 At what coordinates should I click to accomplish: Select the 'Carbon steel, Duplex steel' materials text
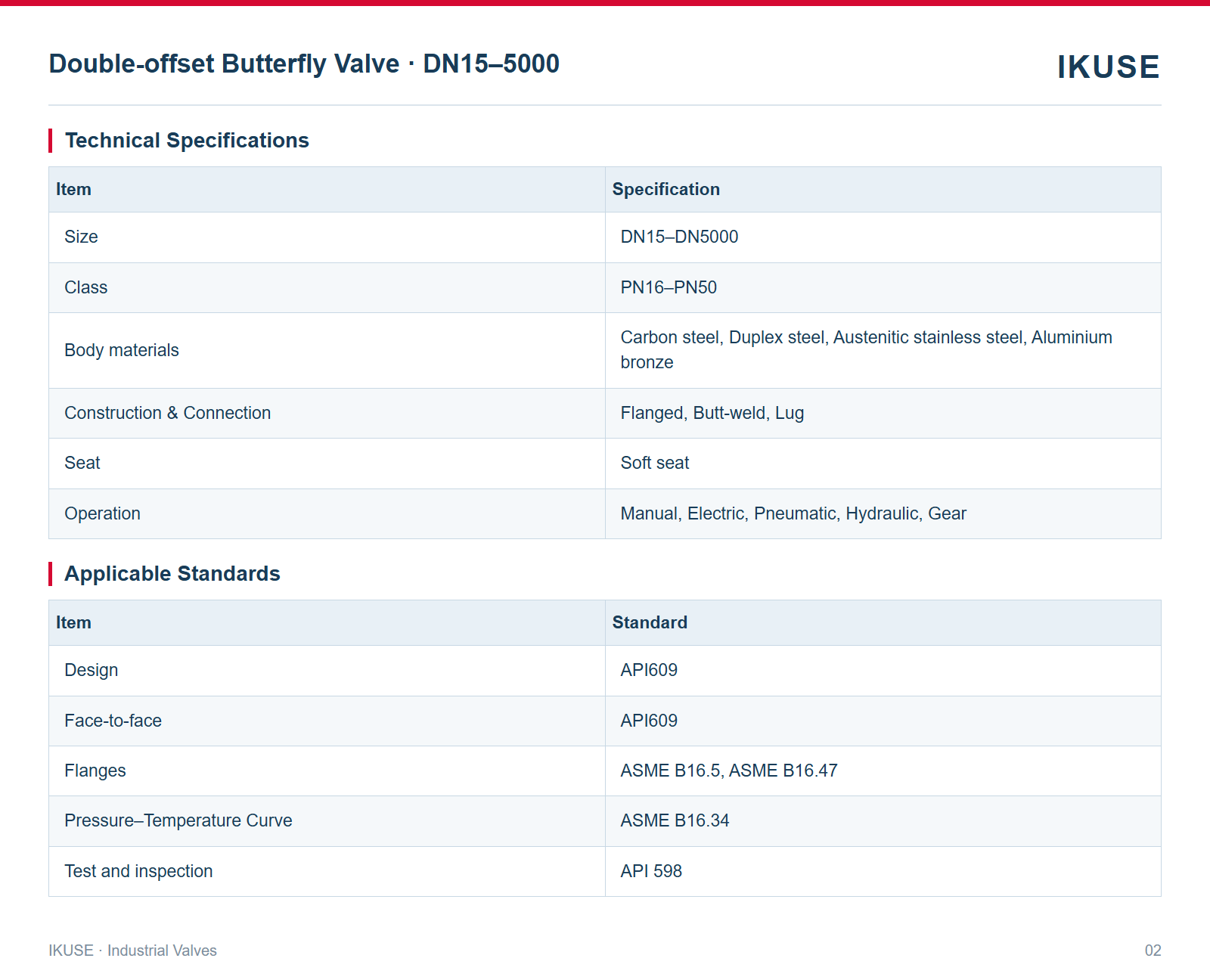click(x=722, y=337)
